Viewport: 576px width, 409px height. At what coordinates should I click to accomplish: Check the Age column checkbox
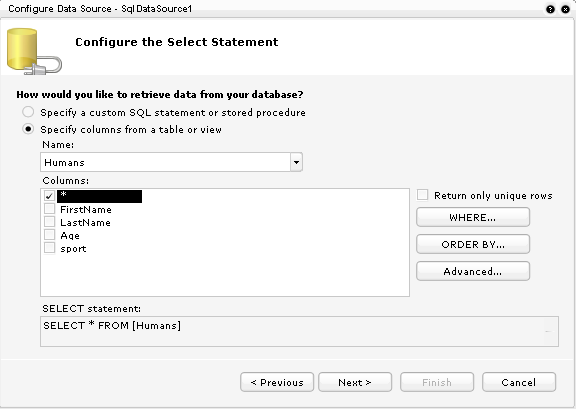(49, 235)
